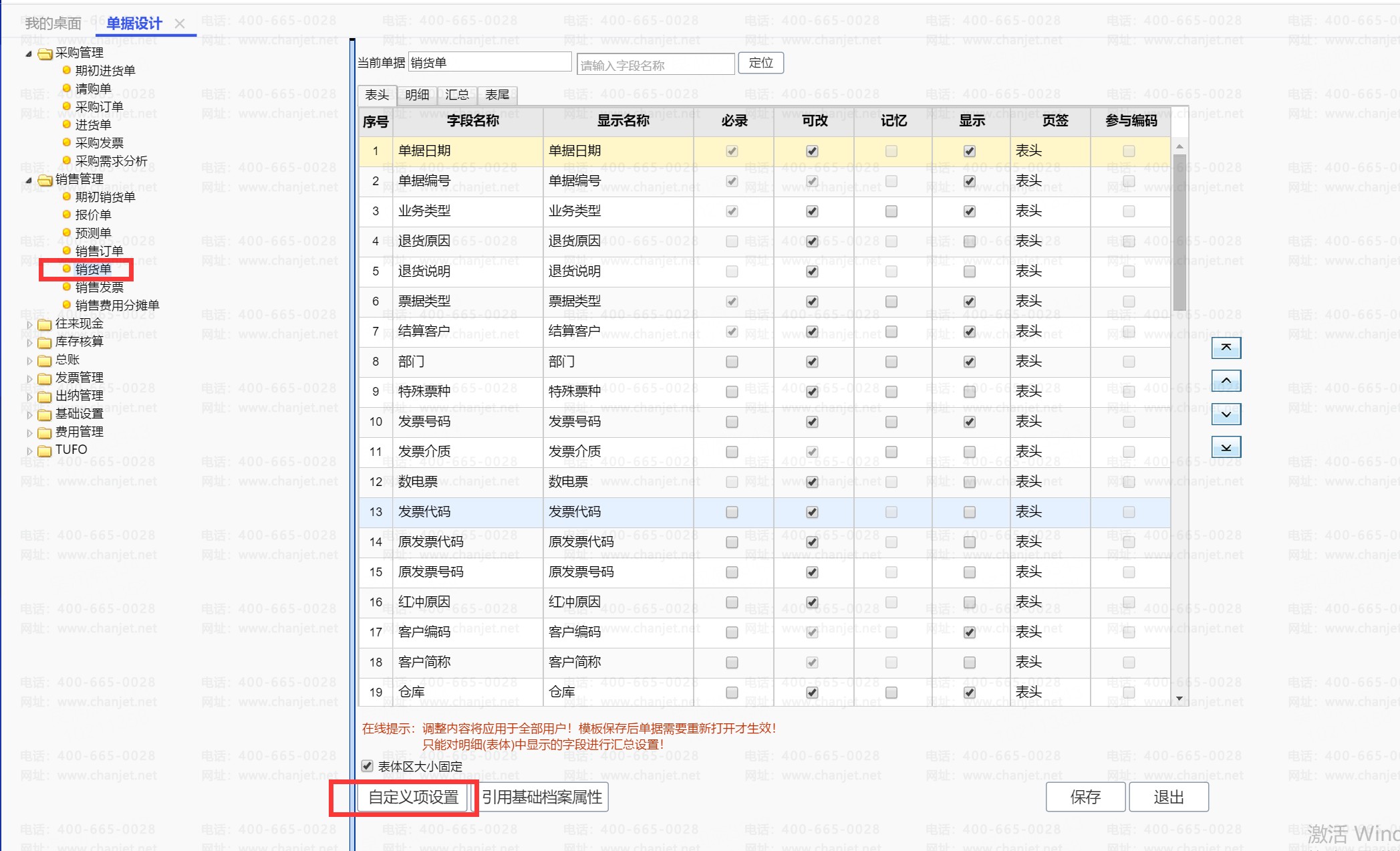Click the yellow bullet icon beside 请购单

pos(66,88)
